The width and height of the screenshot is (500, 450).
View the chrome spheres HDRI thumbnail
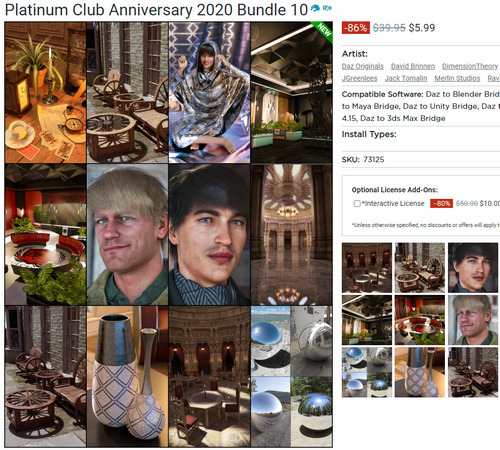tap(367, 372)
